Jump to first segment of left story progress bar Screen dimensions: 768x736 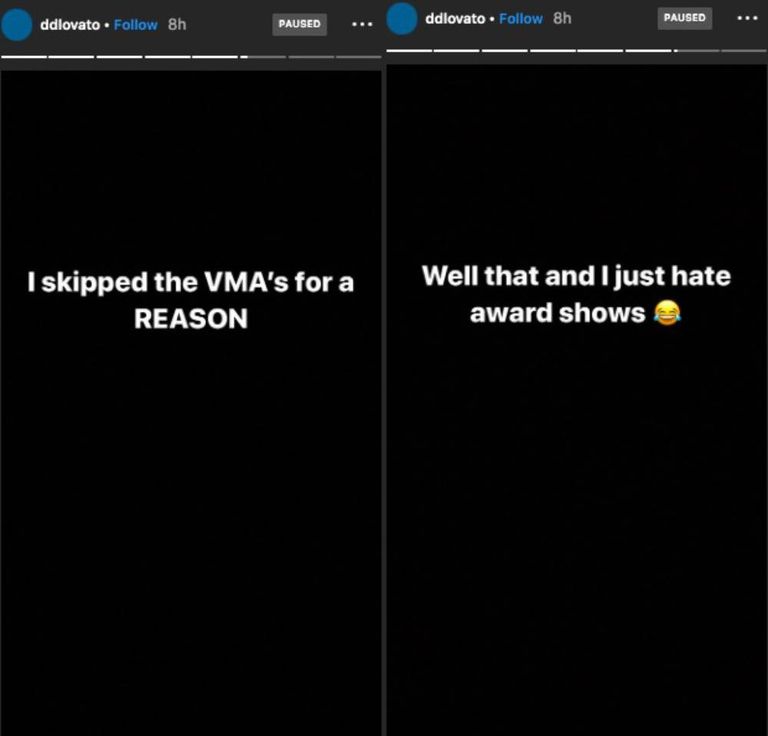point(24,57)
